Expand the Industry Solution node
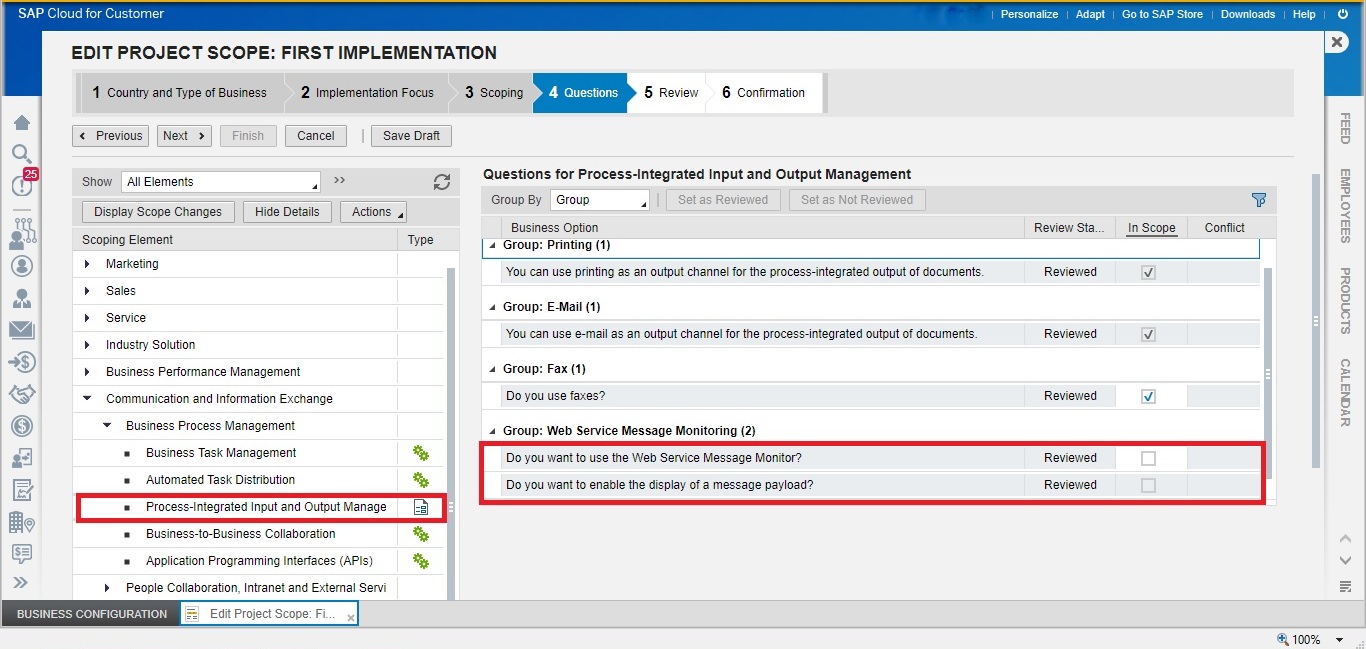 [88, 345]
